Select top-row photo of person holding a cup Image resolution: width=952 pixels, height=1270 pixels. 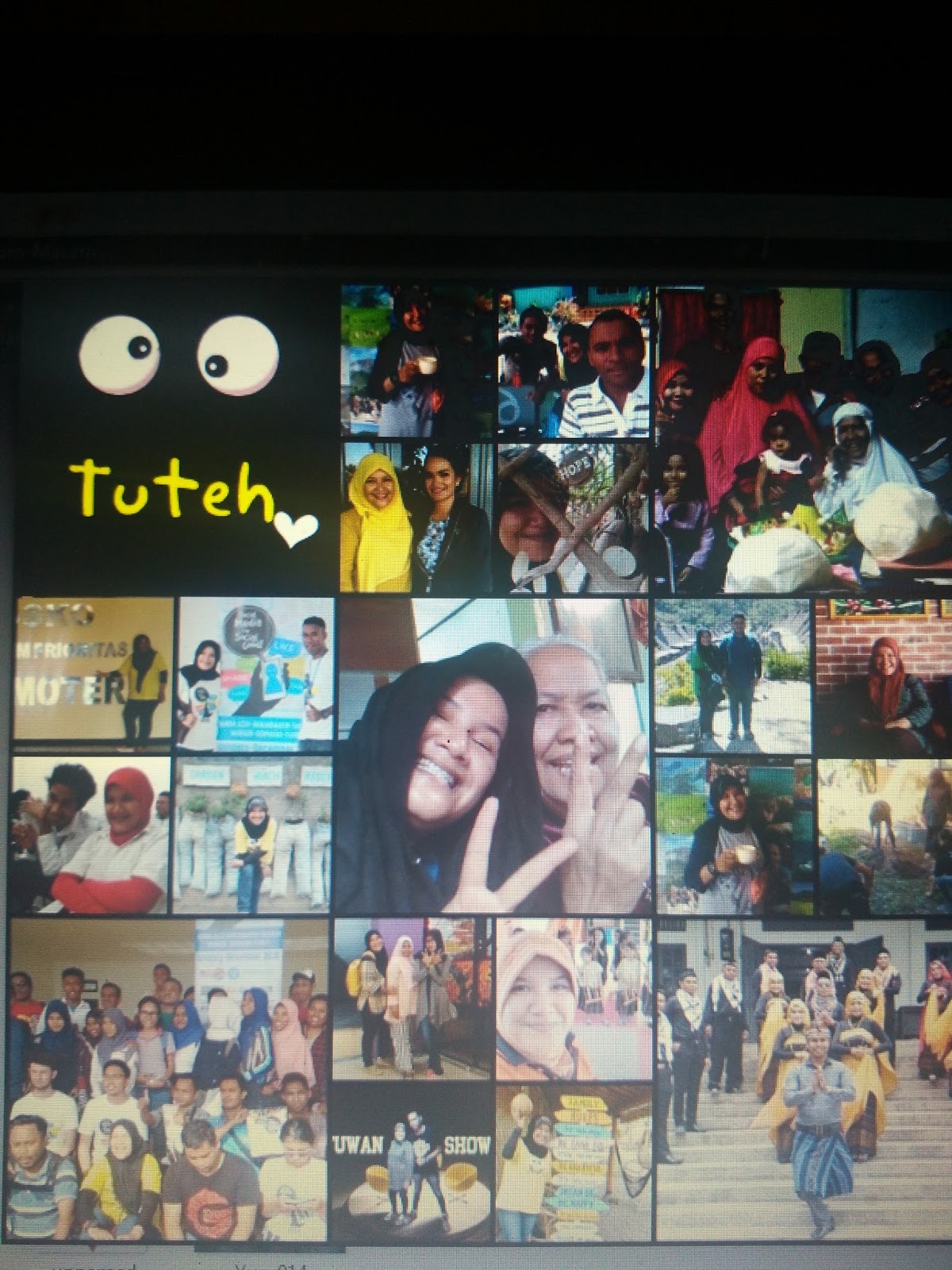coord(416,363)
